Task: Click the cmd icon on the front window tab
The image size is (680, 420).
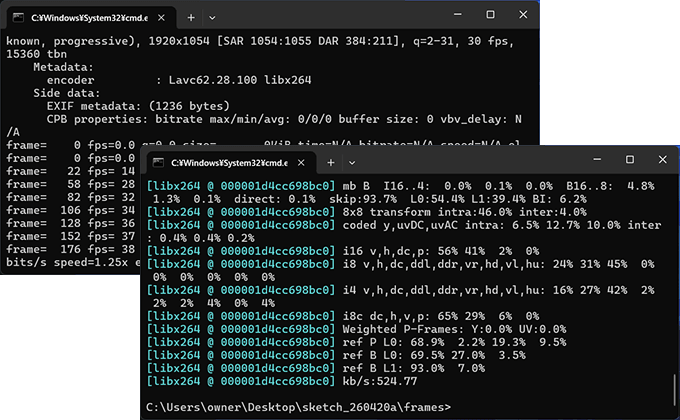Action: click(158, 162)
